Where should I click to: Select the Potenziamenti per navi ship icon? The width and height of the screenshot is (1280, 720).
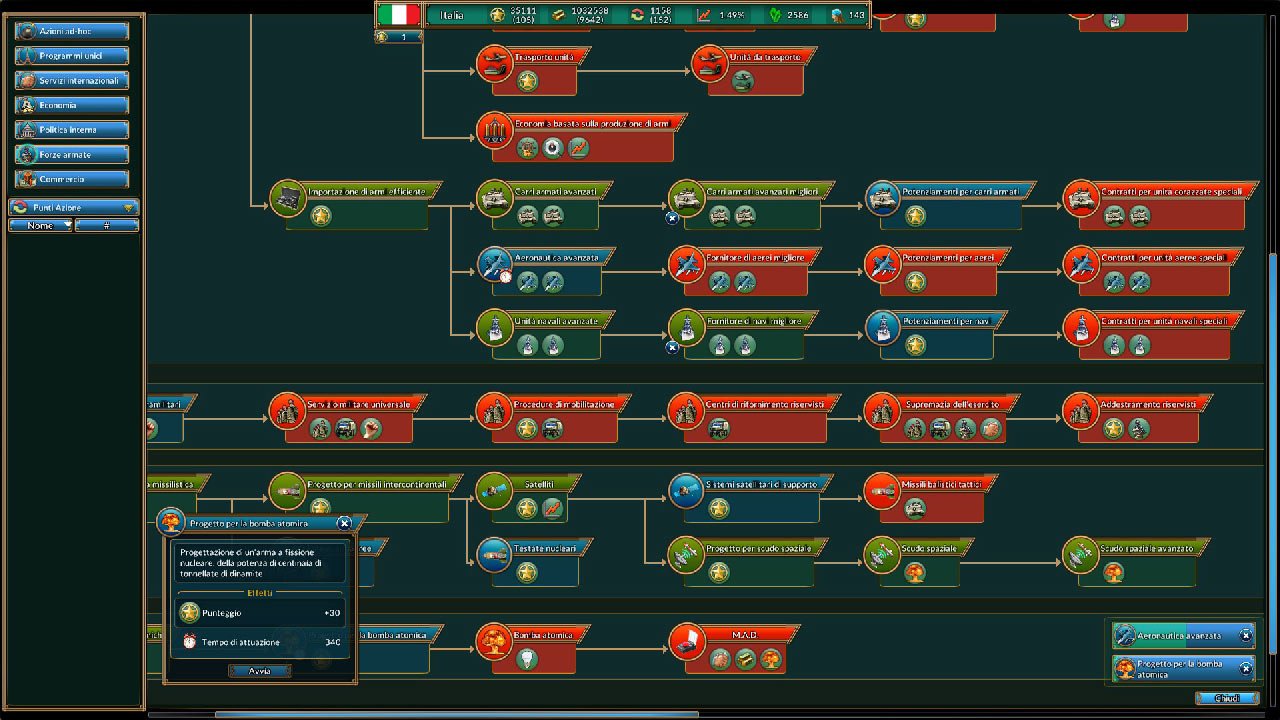pyautogui.click(x=883, y=328)
